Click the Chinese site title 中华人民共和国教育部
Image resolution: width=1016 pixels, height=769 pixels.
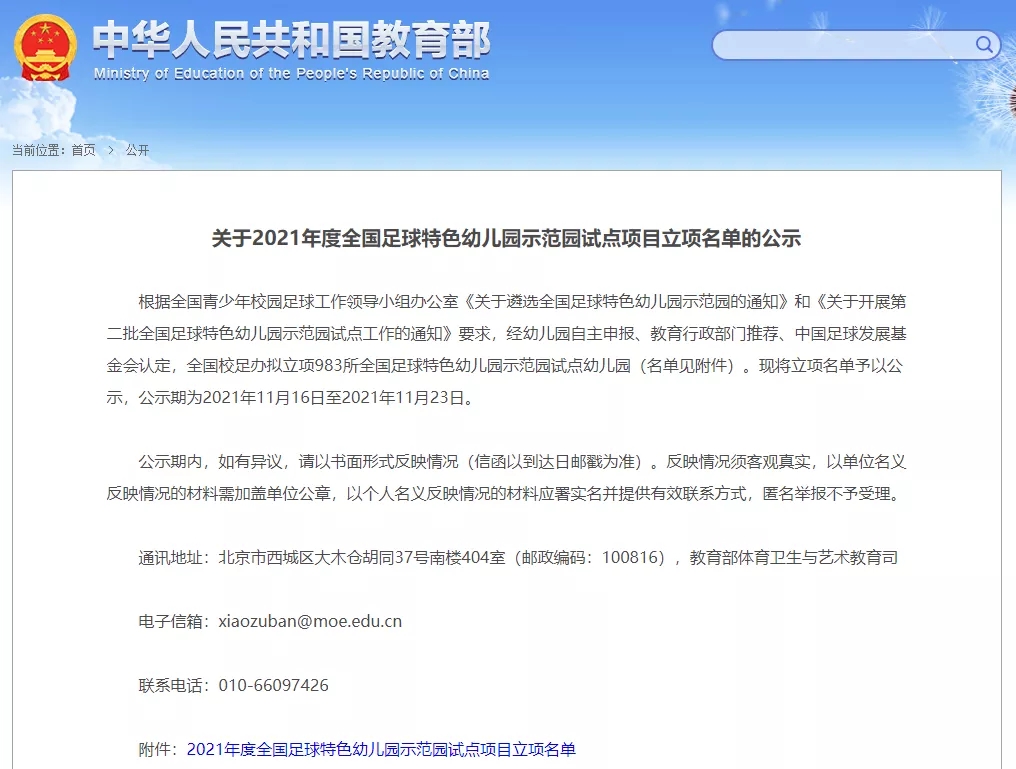(291, 40)
